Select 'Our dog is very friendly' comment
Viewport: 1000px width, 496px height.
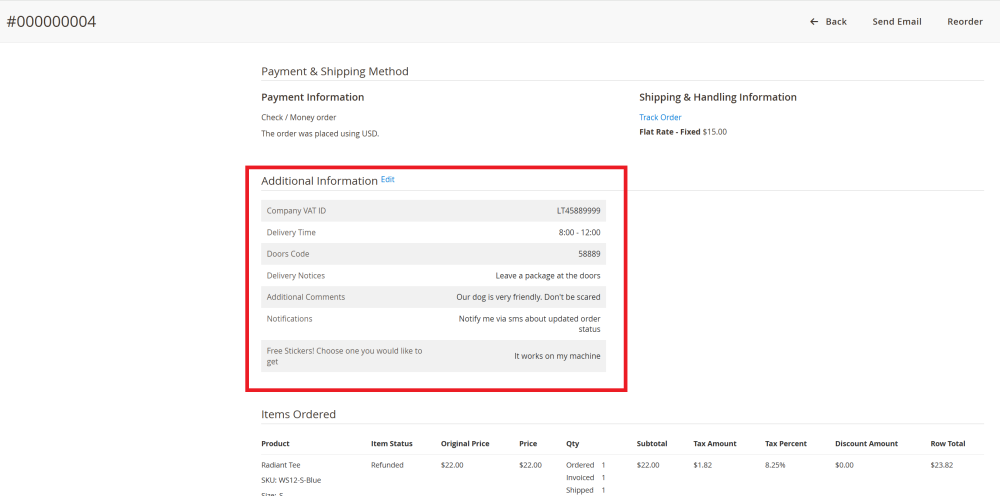pyautogui.click(x=528, y=297)
